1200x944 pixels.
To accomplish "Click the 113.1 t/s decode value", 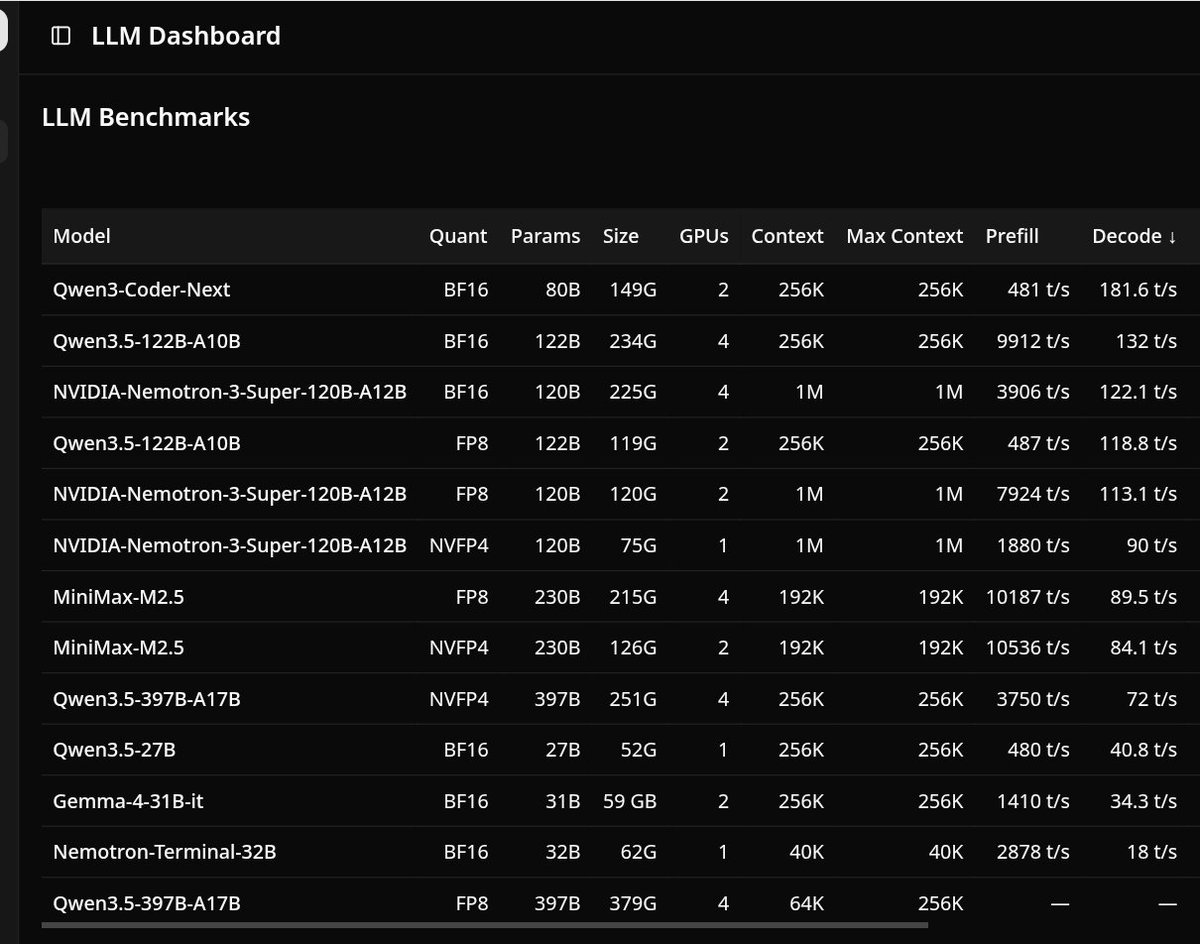I will tap(1138, 494).
